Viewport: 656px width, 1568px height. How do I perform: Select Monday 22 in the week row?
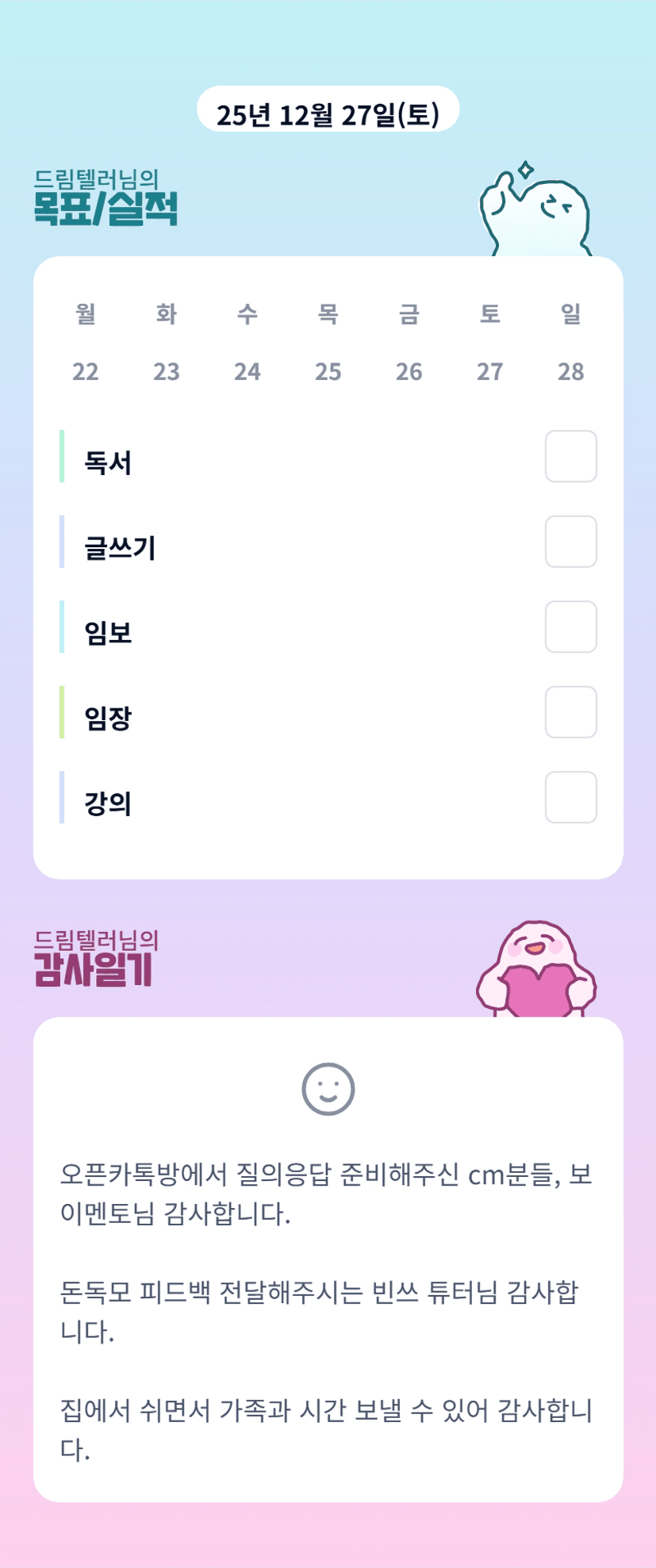[x=86, y=371]
